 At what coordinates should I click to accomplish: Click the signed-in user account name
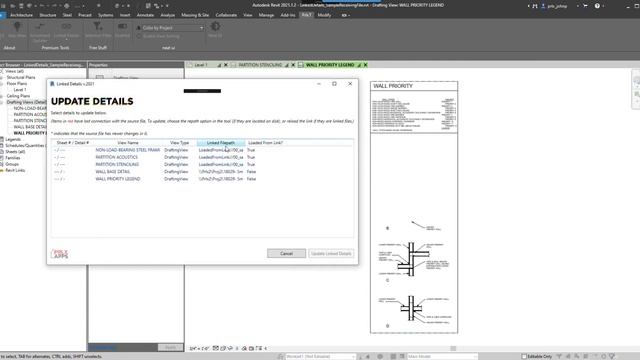(557, 6)
